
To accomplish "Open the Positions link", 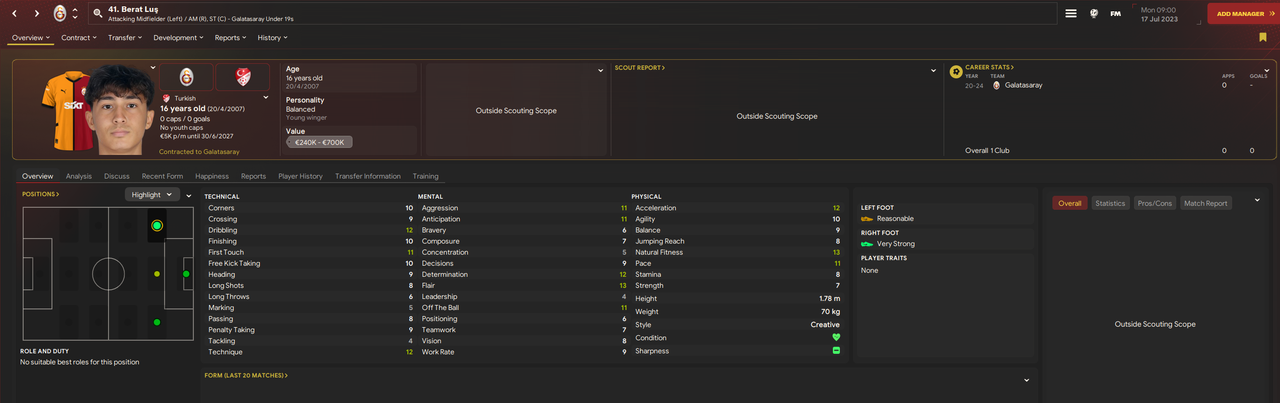I will [41, 194].
